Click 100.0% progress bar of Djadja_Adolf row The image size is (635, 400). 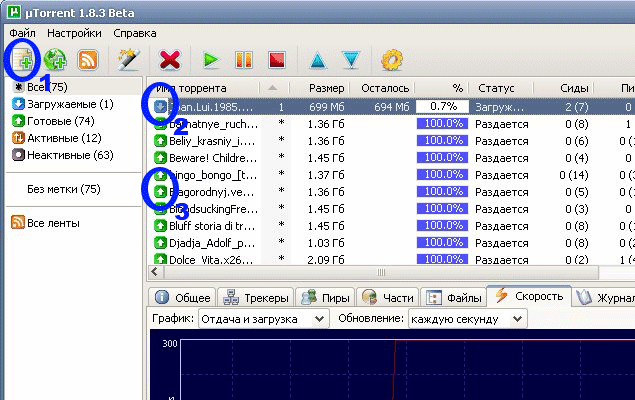[442, 243]
